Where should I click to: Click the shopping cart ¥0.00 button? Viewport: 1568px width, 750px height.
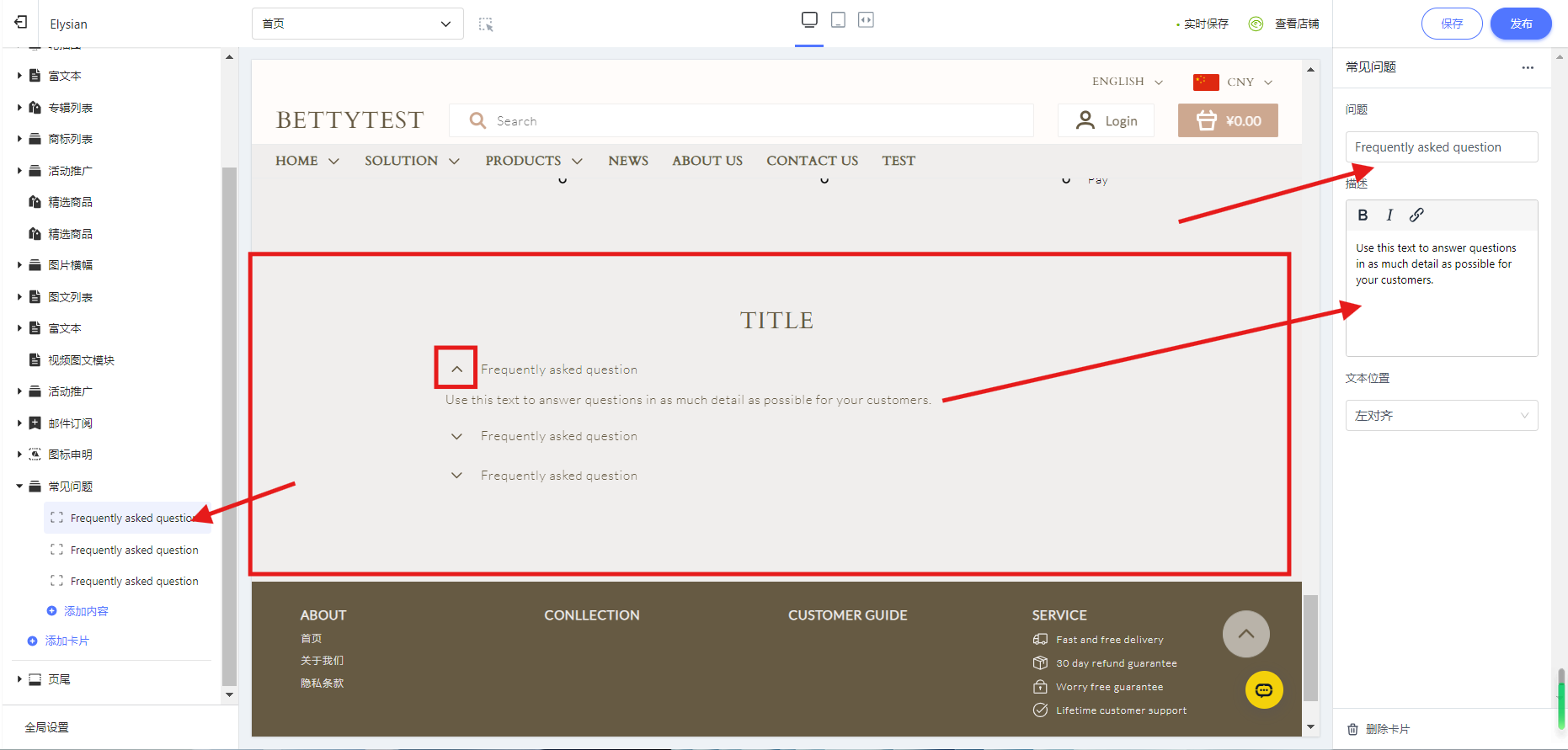(1228, 120)
